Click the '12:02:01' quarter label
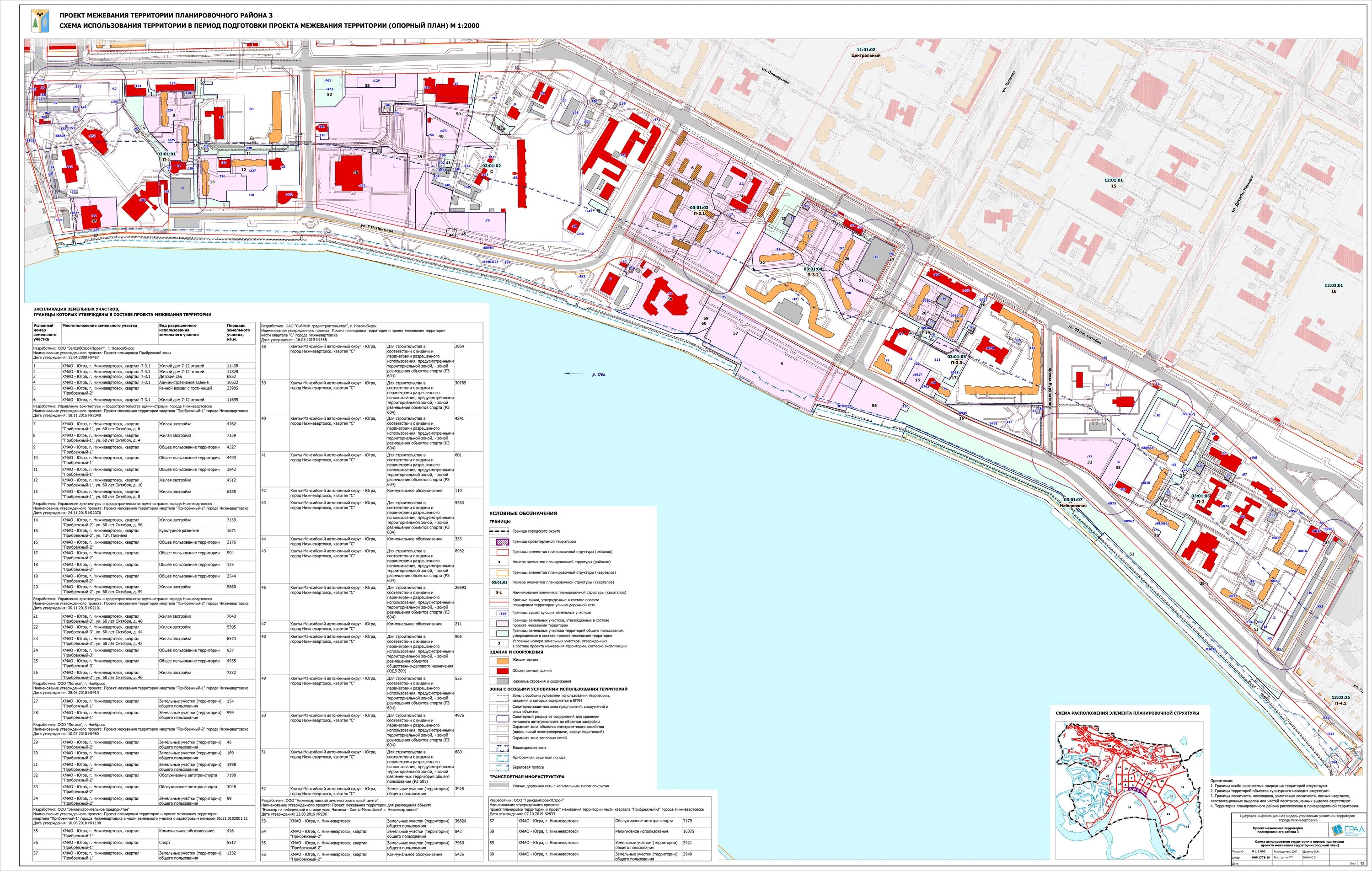The width and height of the screenshot is (1372, 871). pyautogui.click(x=1333, y=285)
